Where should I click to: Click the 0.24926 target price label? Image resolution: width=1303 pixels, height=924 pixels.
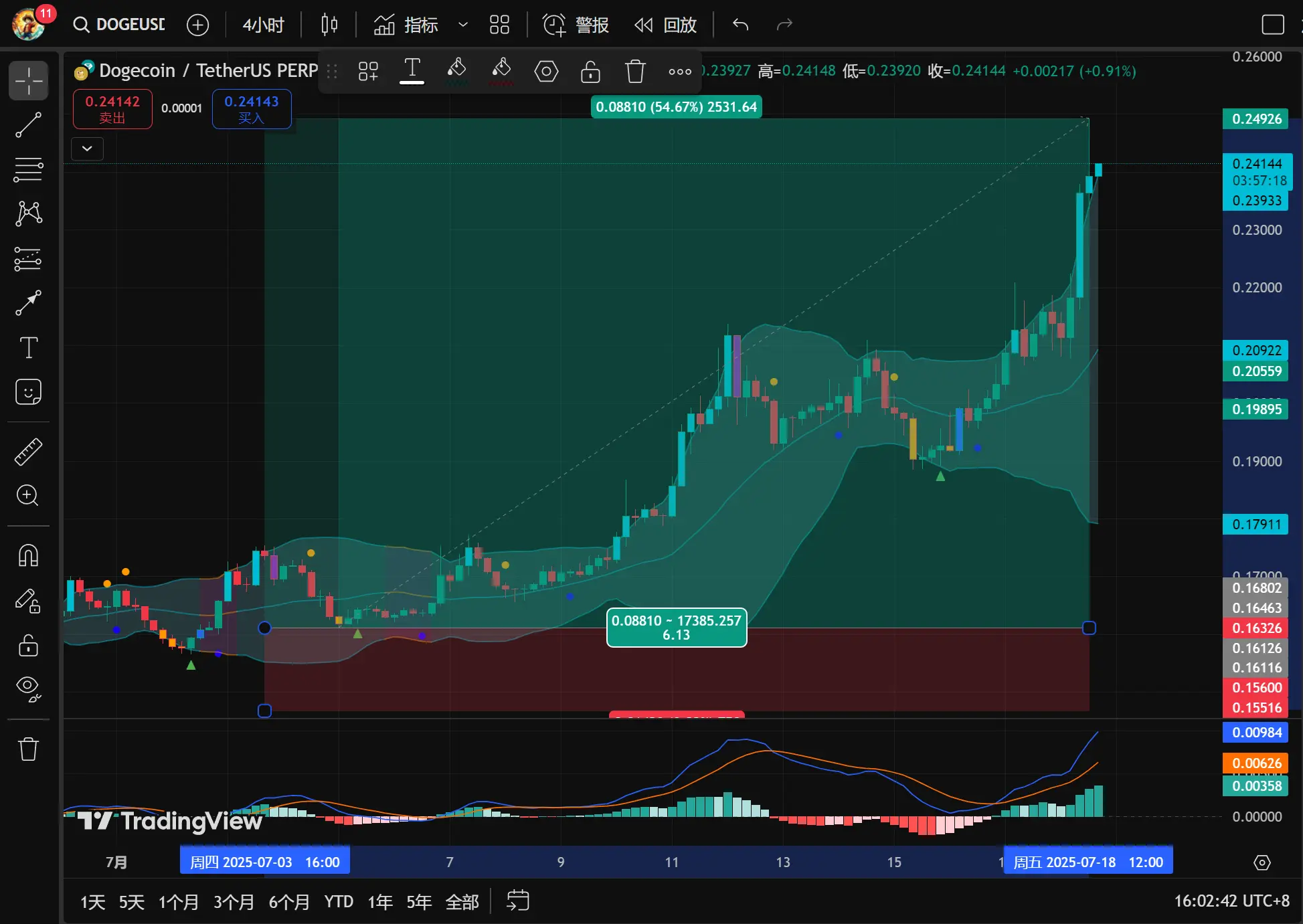tap(1256, 119)
